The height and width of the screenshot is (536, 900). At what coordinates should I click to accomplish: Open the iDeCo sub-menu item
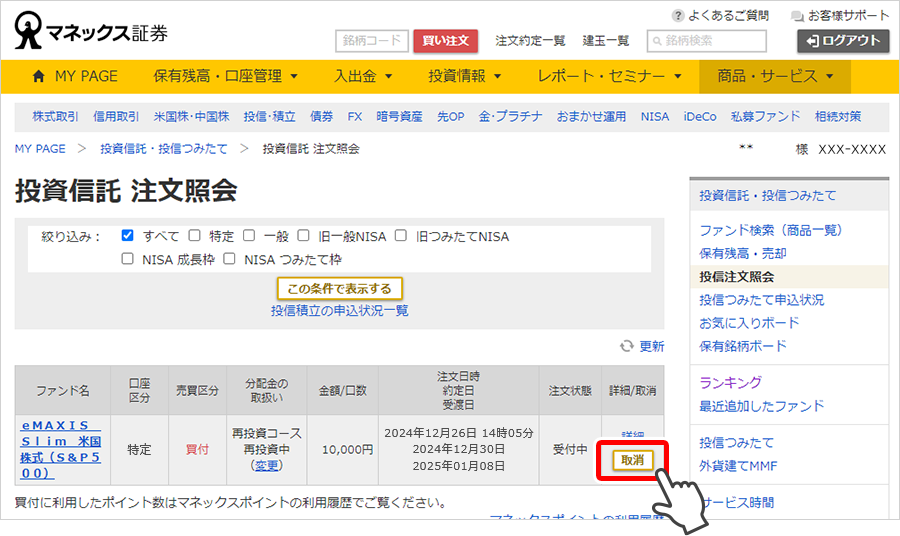[700, 116]
